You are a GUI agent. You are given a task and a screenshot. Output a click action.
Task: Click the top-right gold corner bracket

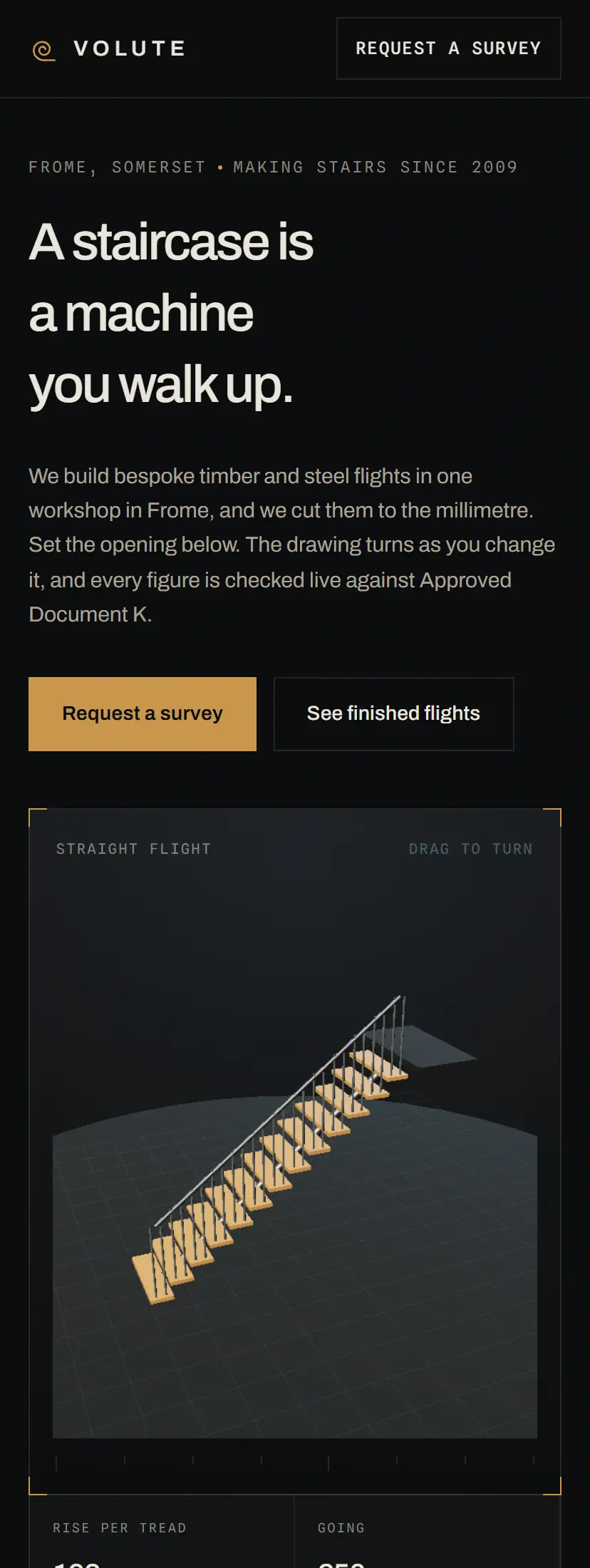(552, 817)
